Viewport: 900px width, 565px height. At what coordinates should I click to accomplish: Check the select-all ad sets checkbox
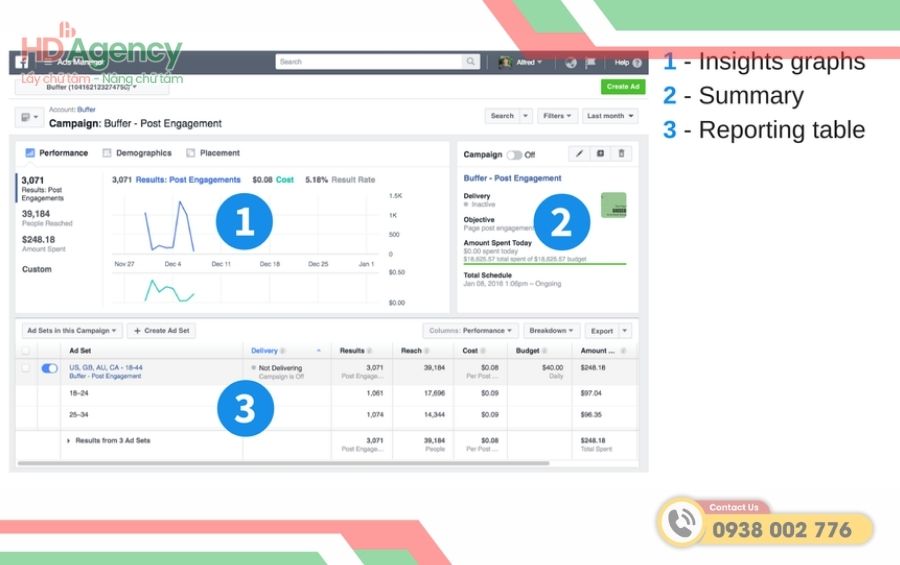pos(26,350)
